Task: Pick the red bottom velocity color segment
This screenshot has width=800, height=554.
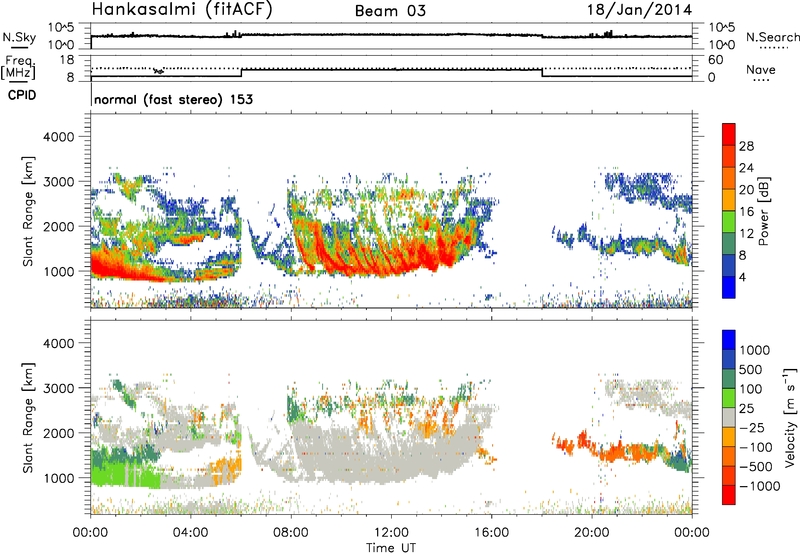Action: [729, 495]
